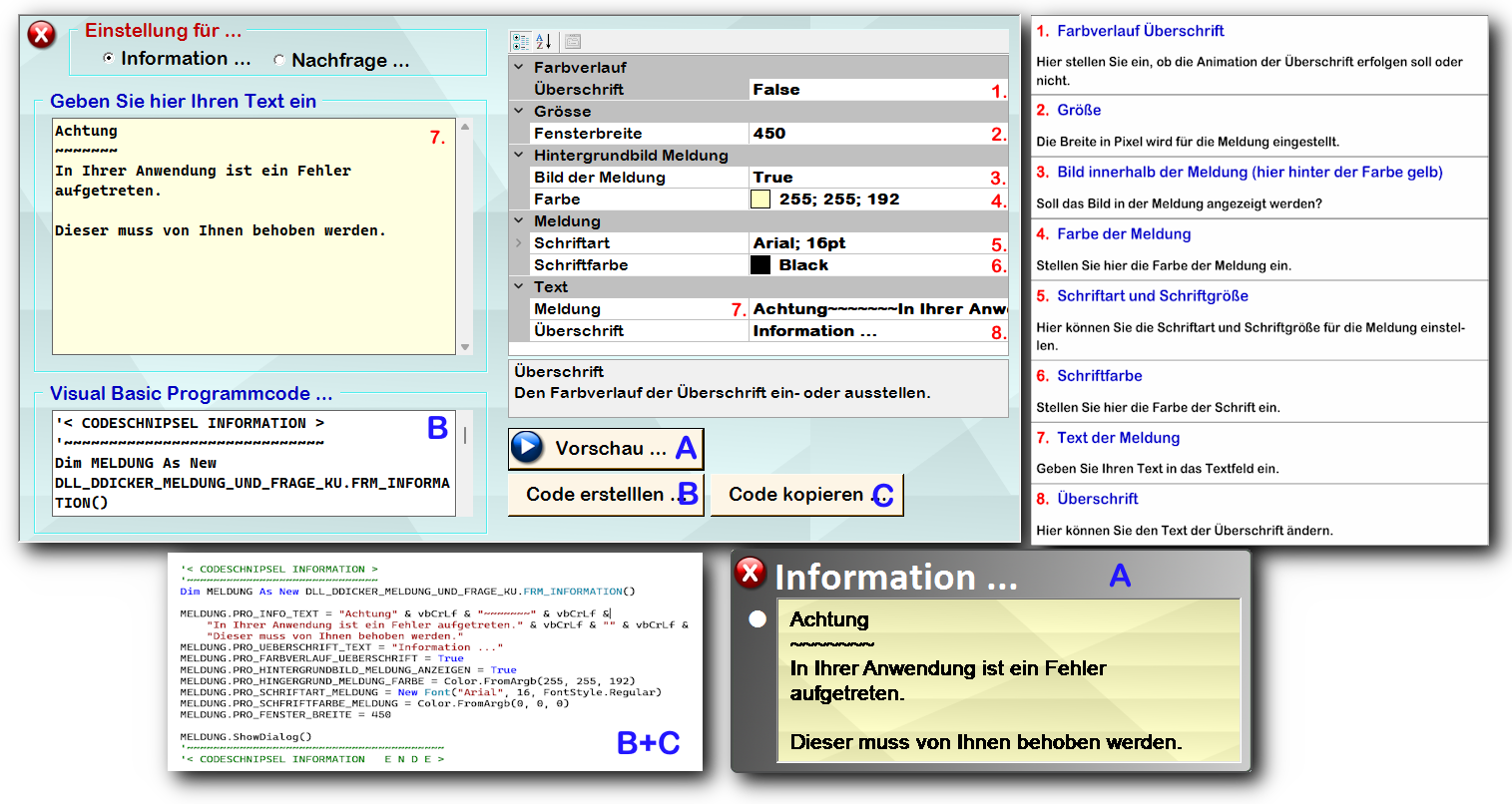
Task: Click the Categorized view icon in property grid
Action: [x=520, y=41]
